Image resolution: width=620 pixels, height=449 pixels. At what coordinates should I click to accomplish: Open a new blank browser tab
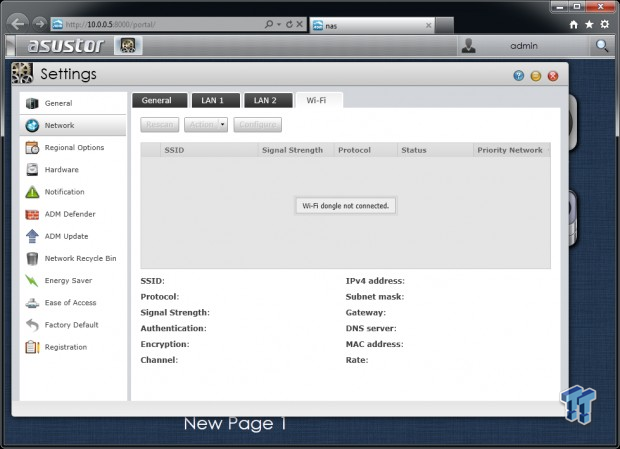[444, 25]
